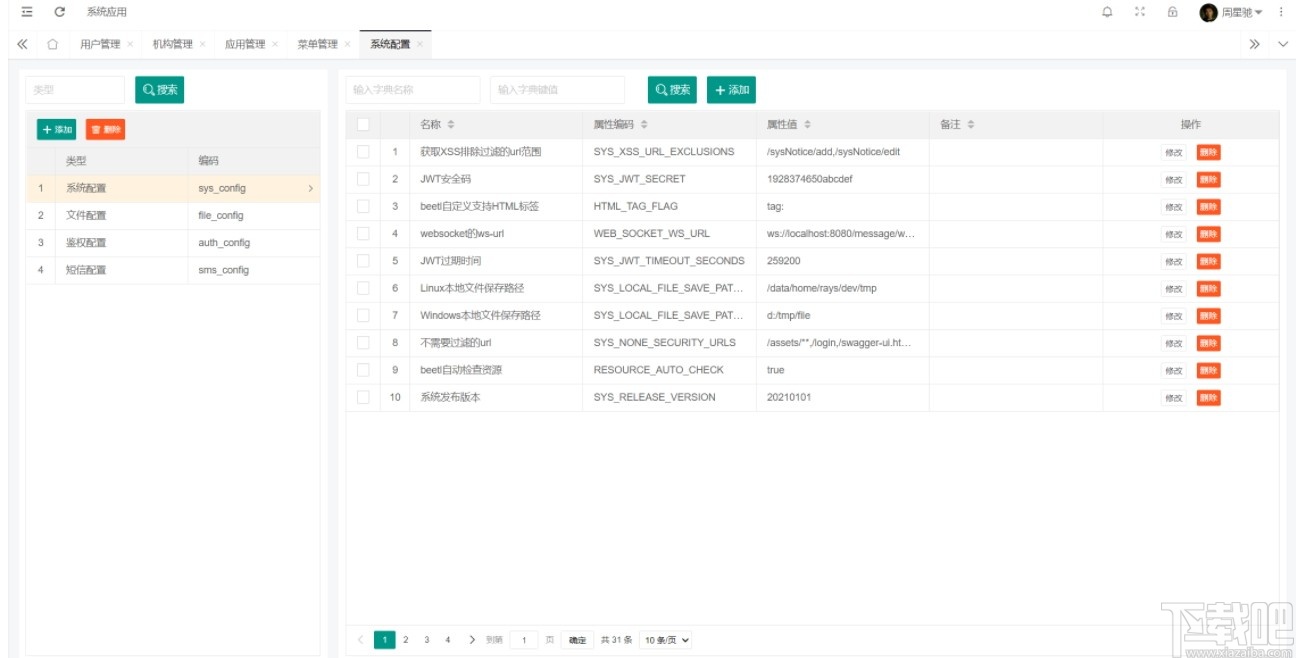The width and height of the screenshot is (1296, 658).
Task: Check the select-all checkbox in table header
Action: coord(362,124)
